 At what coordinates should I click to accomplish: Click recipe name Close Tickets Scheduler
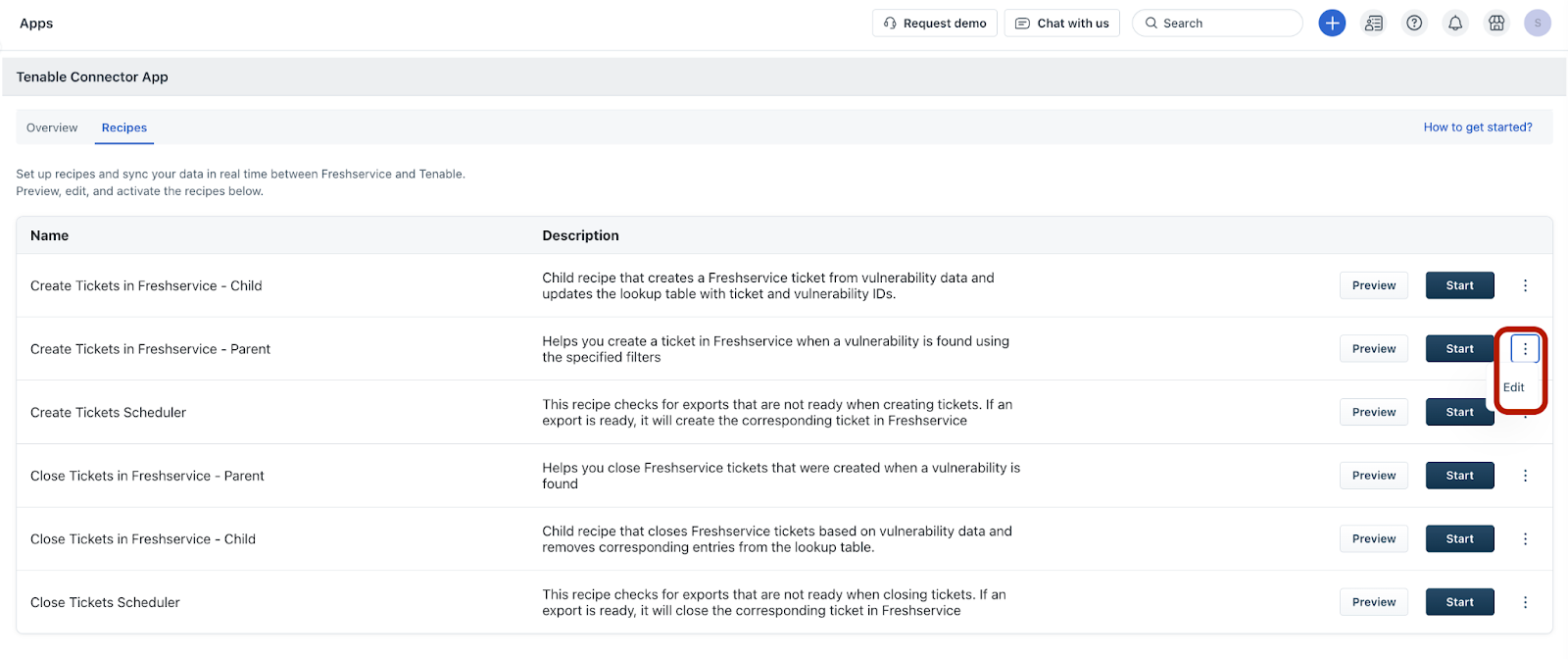click(105, 602)
